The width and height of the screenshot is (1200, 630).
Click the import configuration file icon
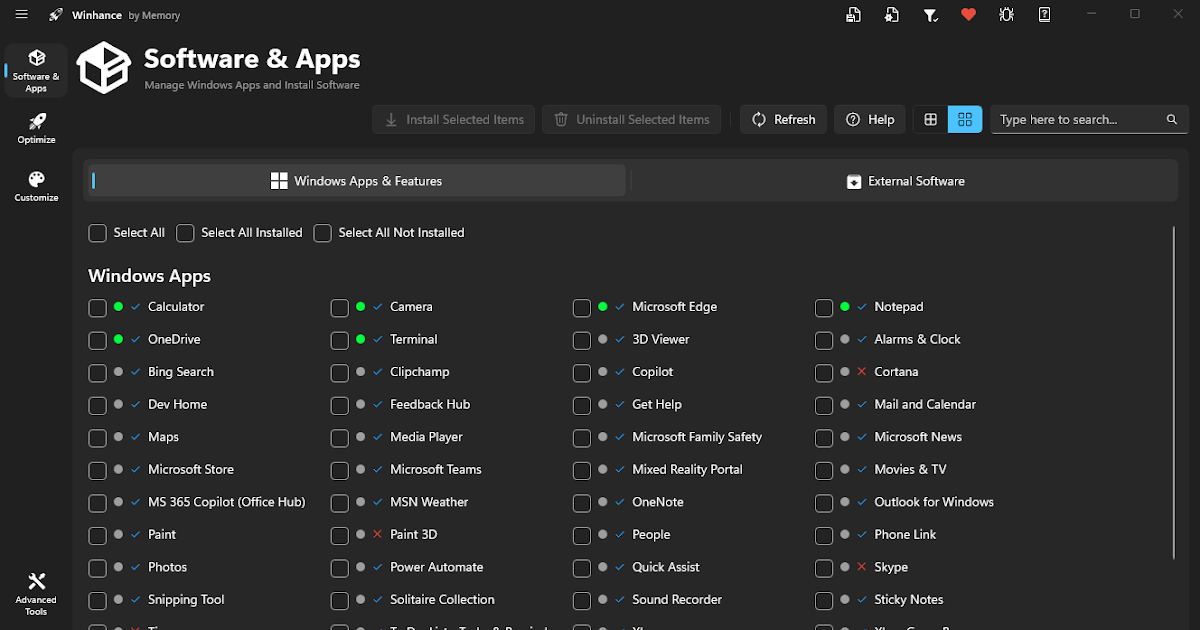(x=891, y=15)
